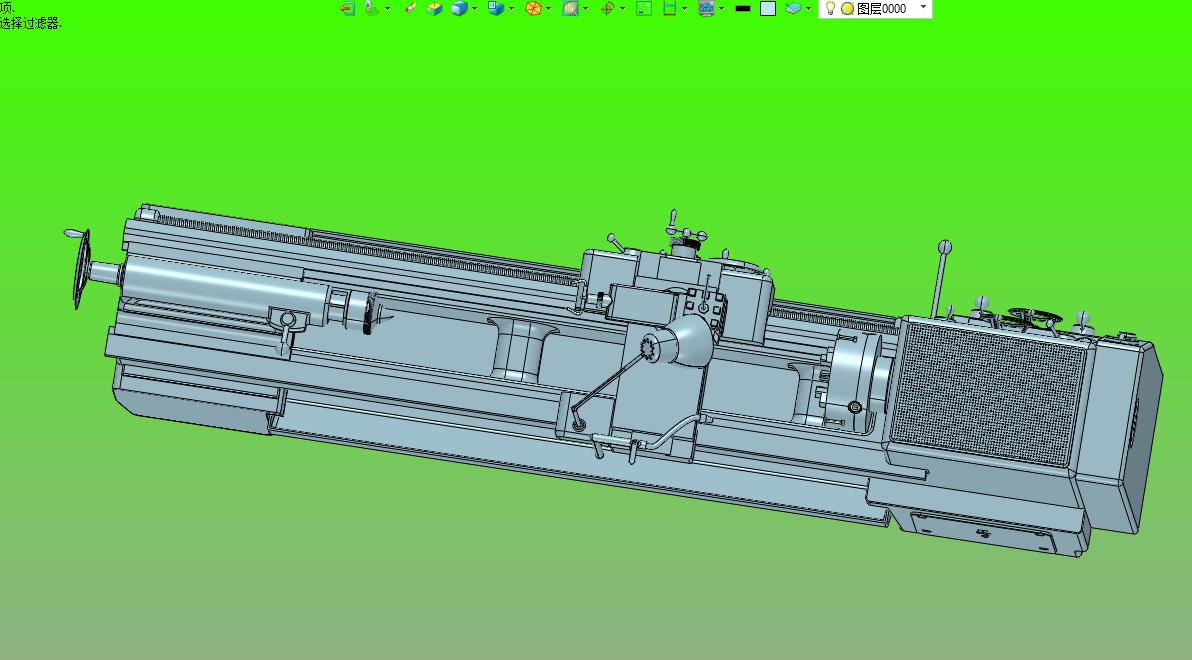
Task: Expand the zoom icon dropdown arrow
Action: pos(585,8)
